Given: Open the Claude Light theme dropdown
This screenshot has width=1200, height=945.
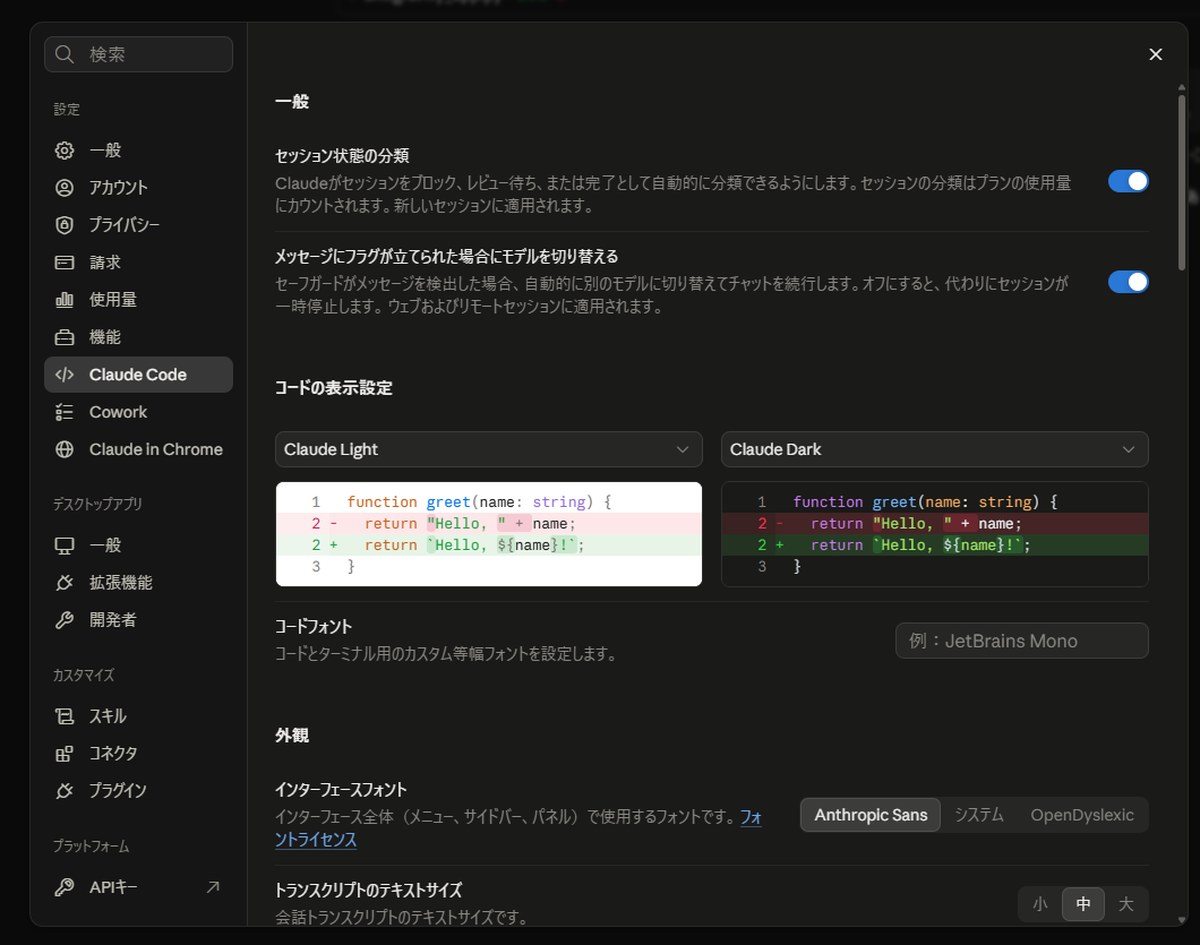Looking at the screenshot, I should click(x=489, y=449).
